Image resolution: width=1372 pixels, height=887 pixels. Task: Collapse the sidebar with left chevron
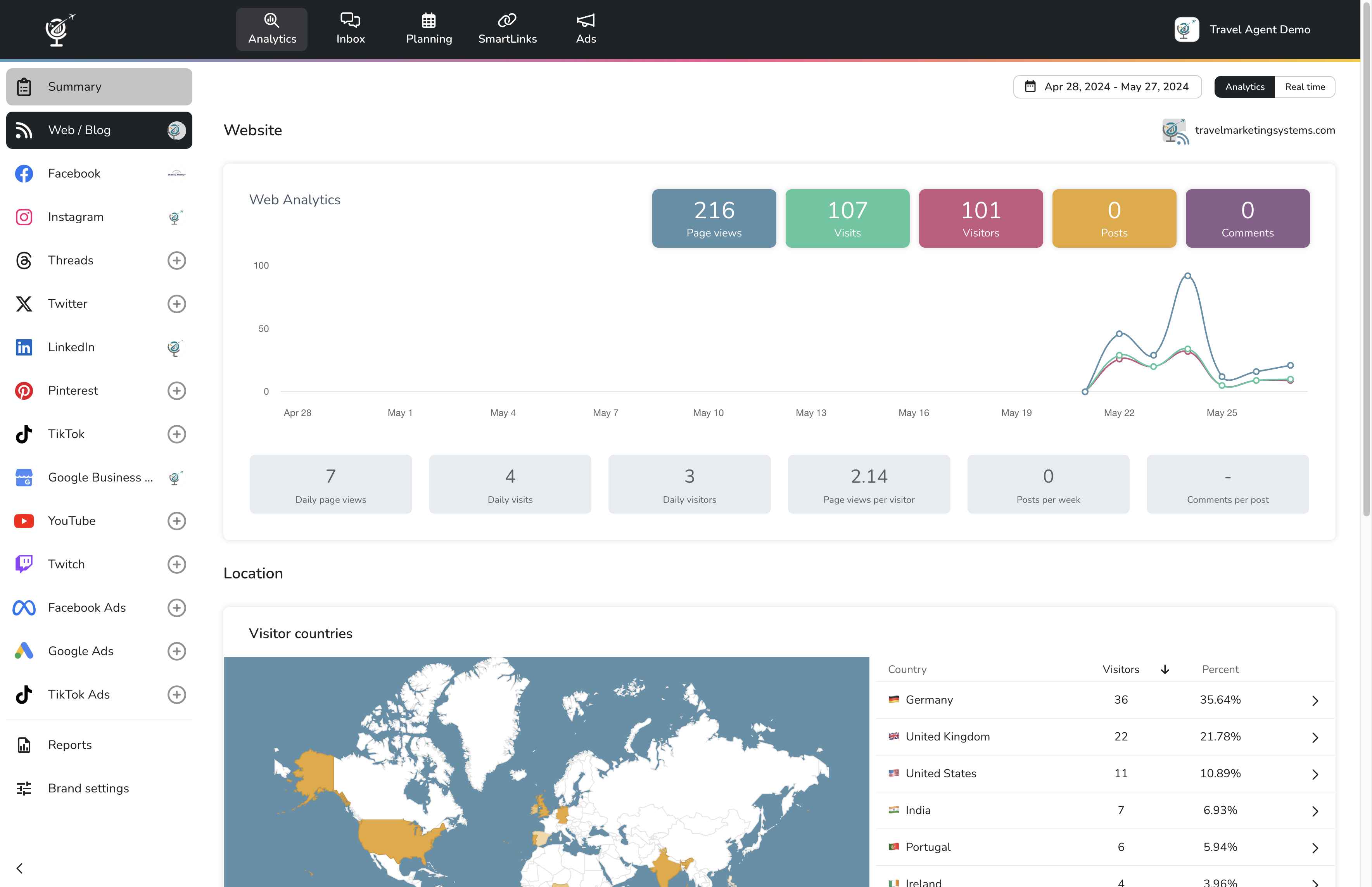20,868
